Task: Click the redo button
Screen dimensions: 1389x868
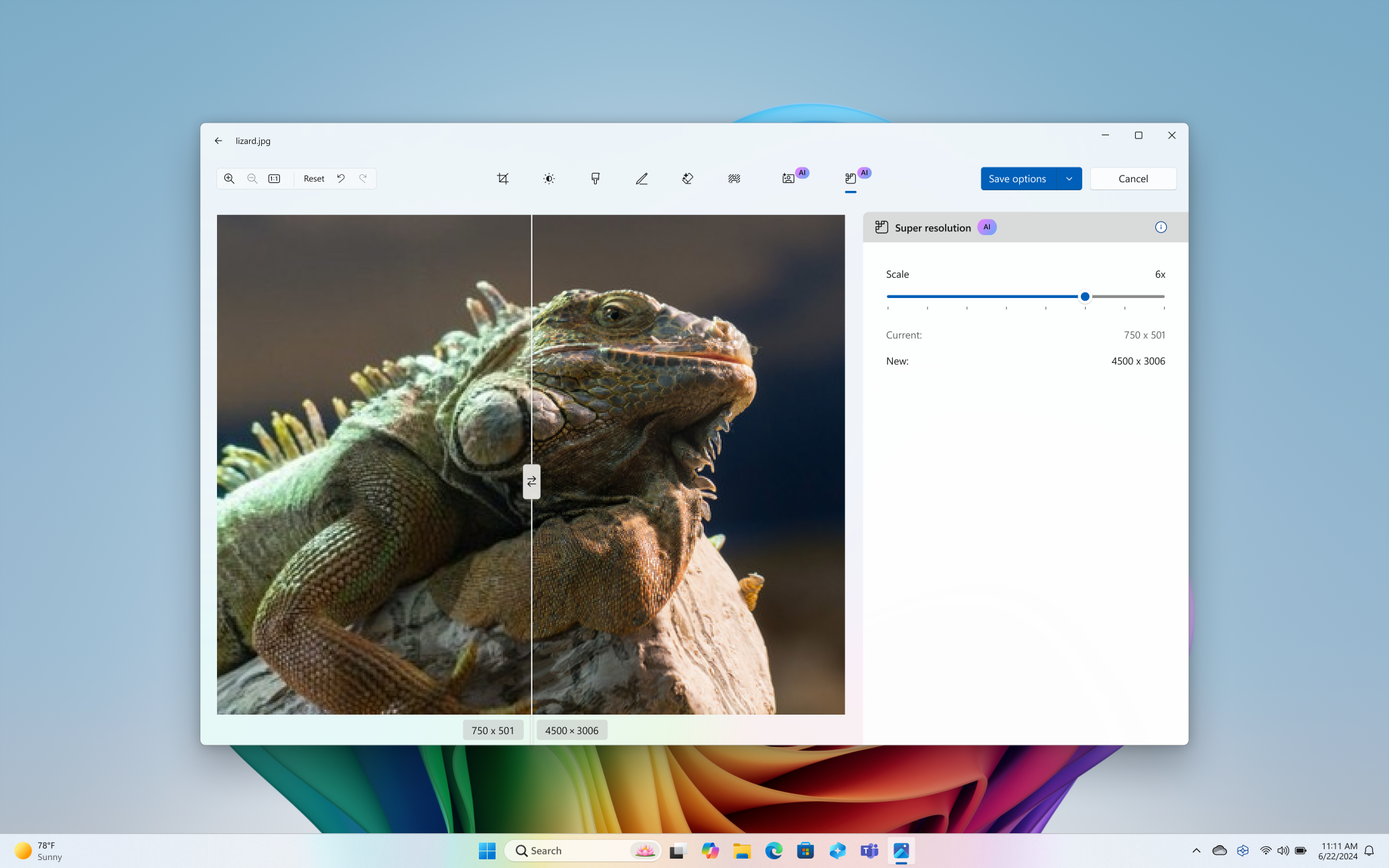Action: pos(362,178)
